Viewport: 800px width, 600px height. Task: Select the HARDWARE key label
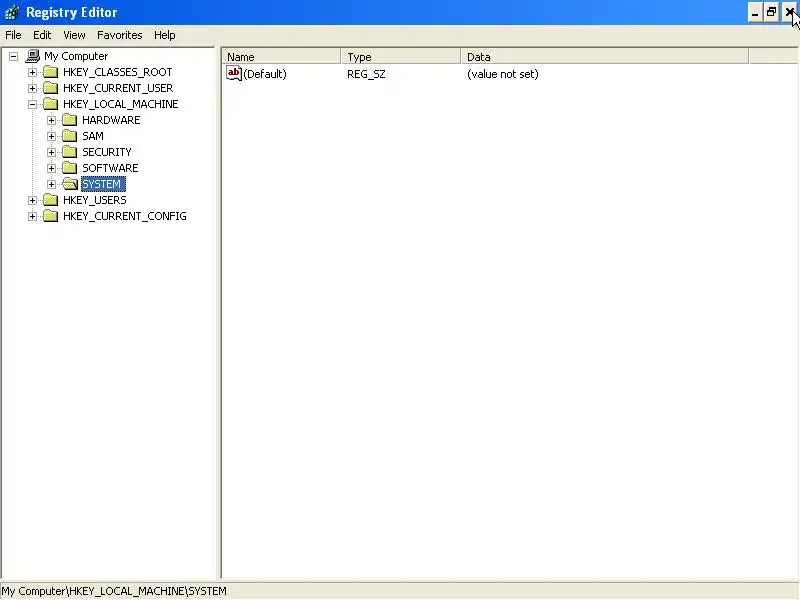coord(111,120)
